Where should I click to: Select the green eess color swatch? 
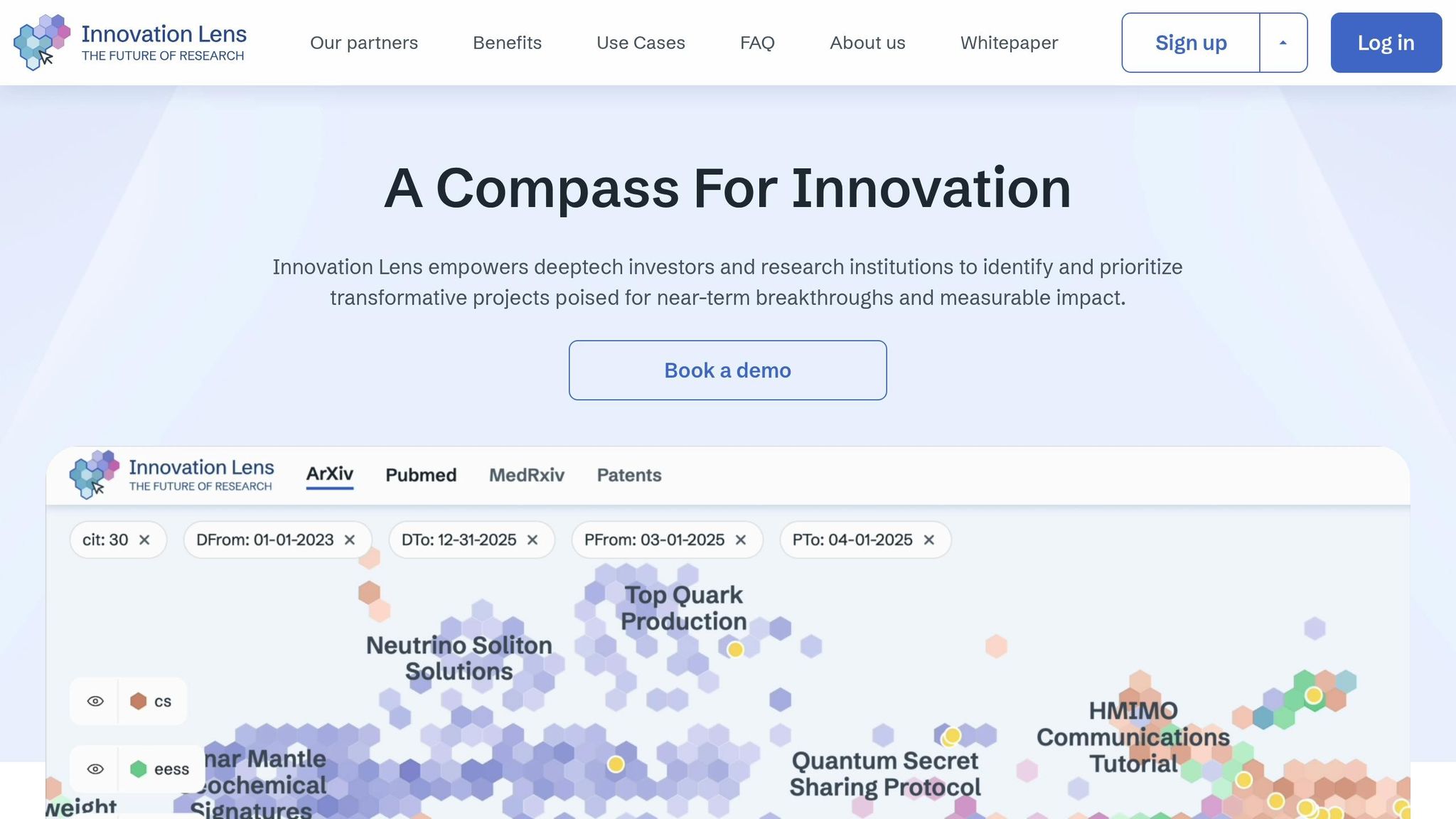coord(139,769)
